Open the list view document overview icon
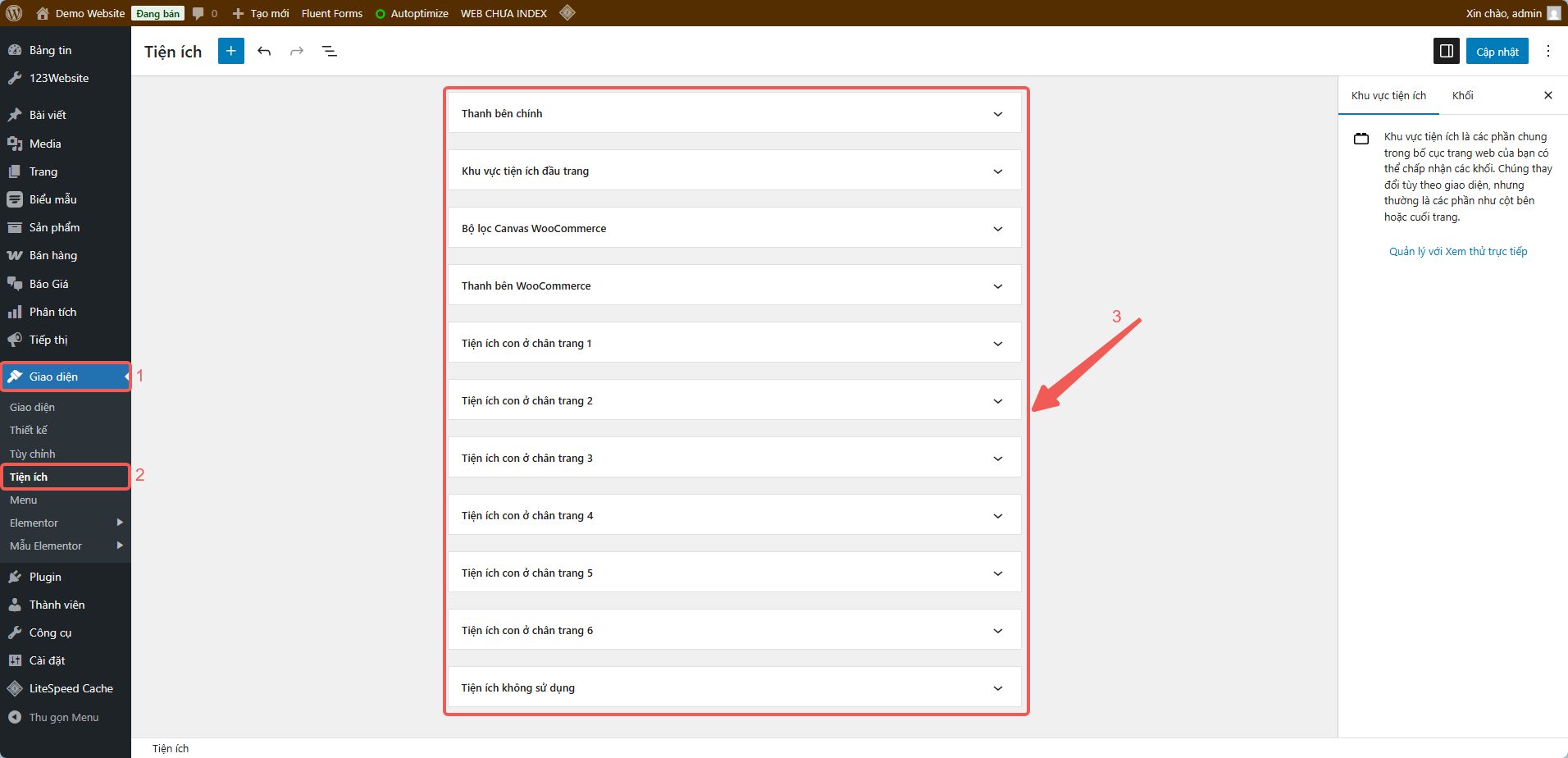Image resolution: width=1568 pixels, height=758 pixels. [x=330, y=51]
